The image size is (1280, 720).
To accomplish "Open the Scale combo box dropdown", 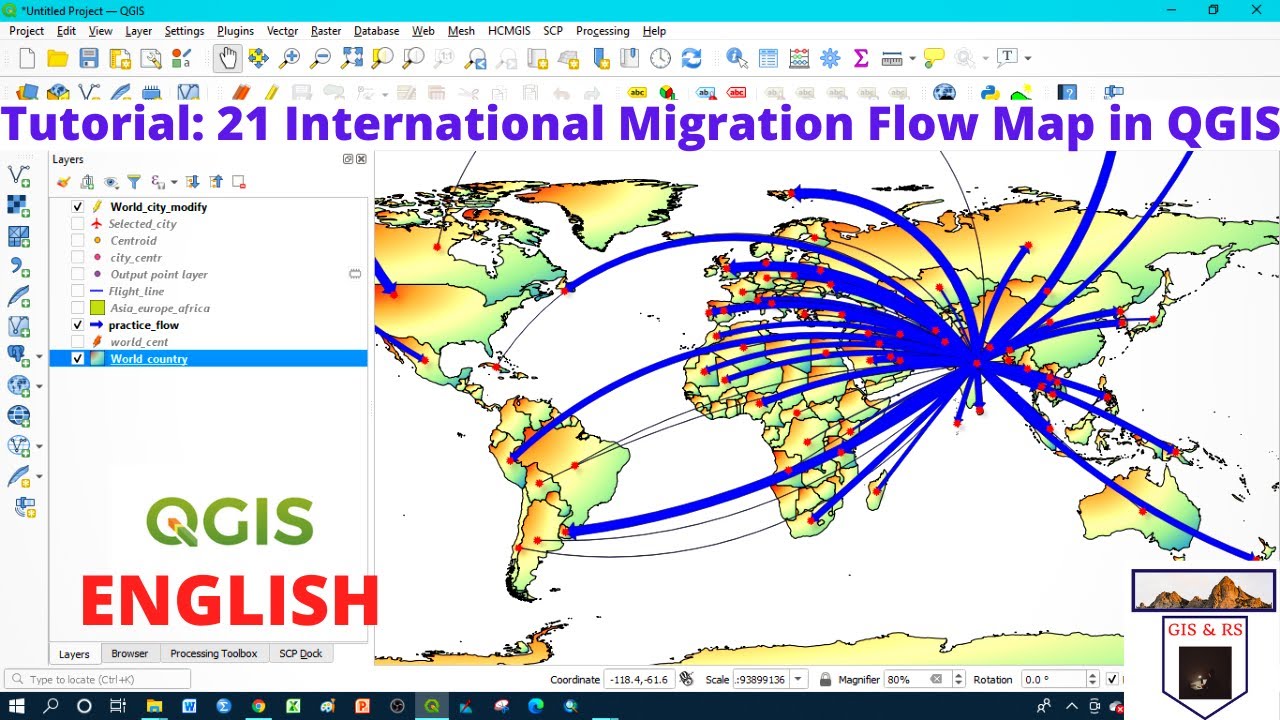I will tap(798, 680).
